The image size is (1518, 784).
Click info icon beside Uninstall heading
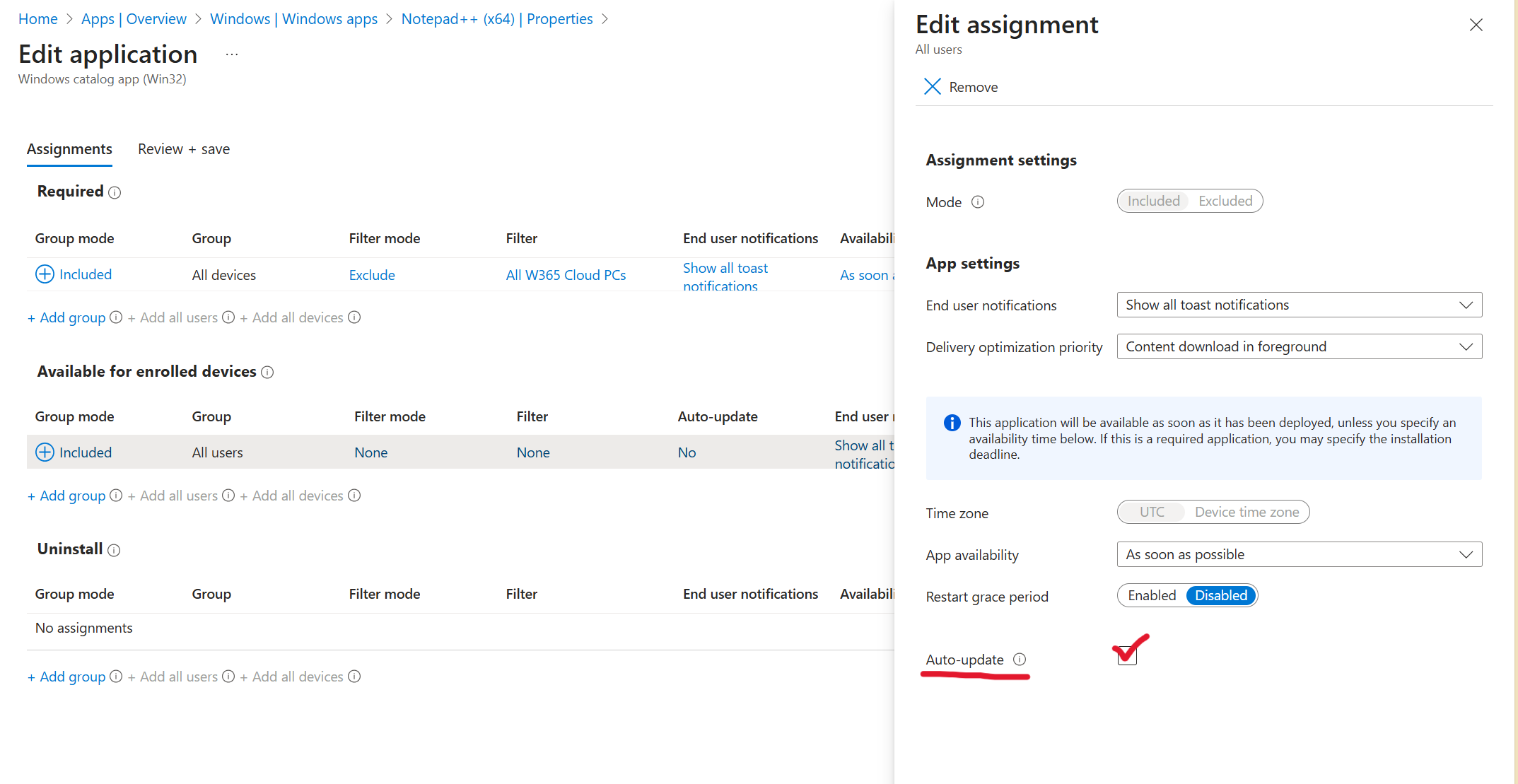114,550
